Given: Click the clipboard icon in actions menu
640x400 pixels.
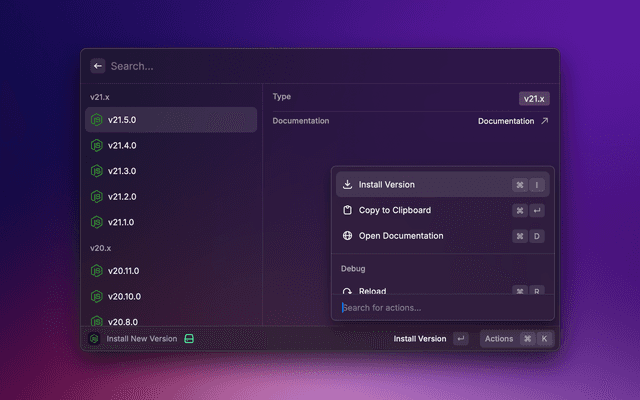Looking at the screenshot, I should tap(347, 210).
